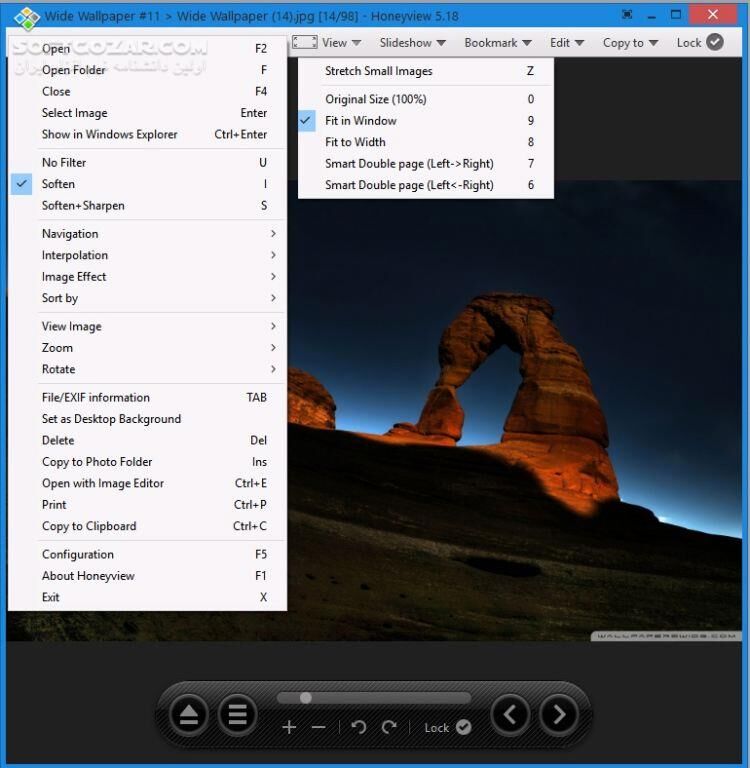Click the fullscreen icon in the title bar

pos(627,15)
